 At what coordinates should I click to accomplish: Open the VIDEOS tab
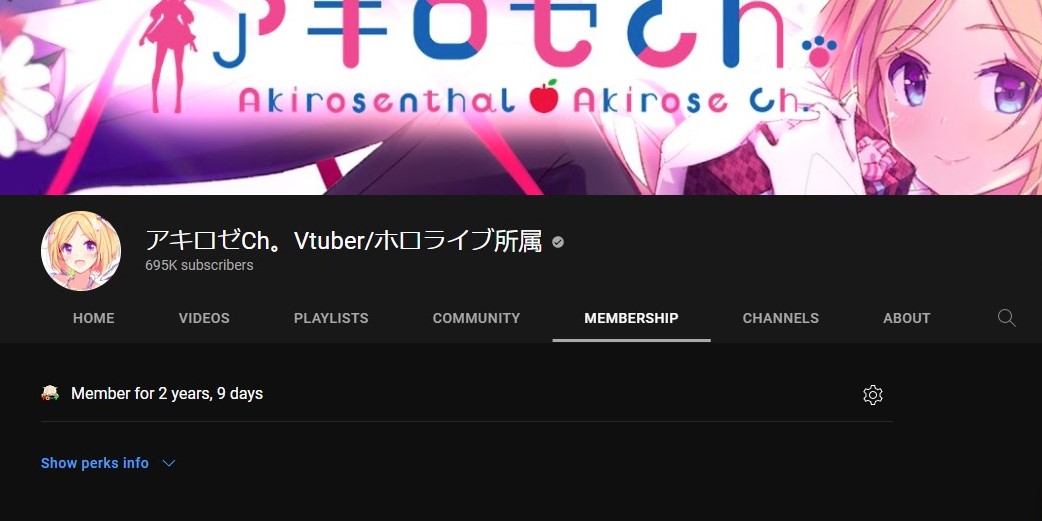click(x=204, y=318)
